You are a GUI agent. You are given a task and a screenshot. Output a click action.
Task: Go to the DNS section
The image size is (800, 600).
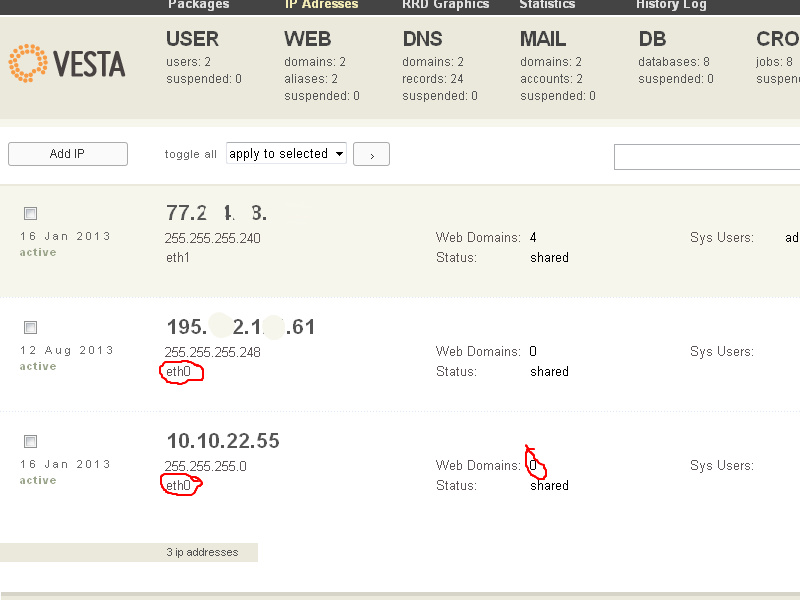click(422, 40)
